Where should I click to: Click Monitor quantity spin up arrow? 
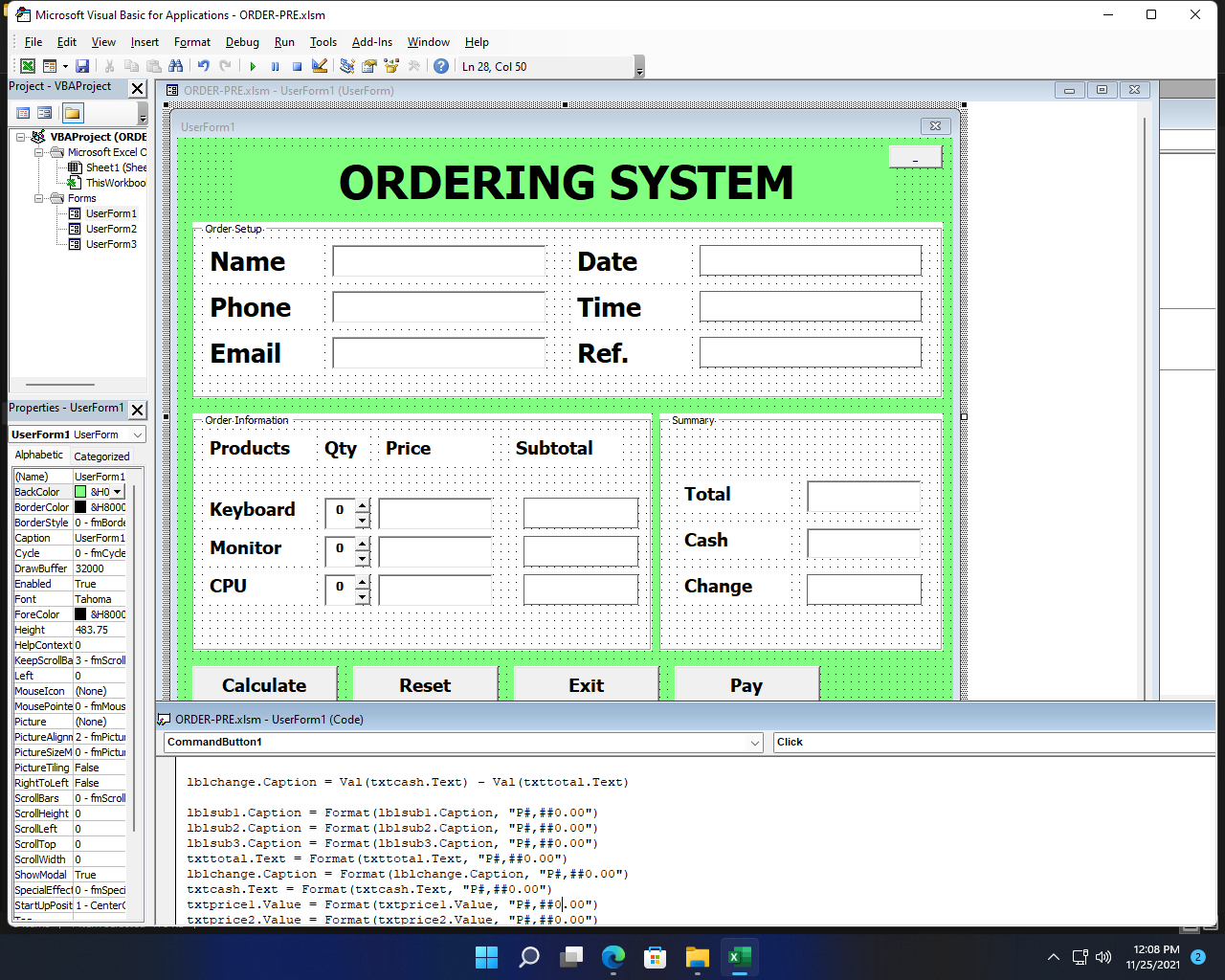click(x=362, y=543)
